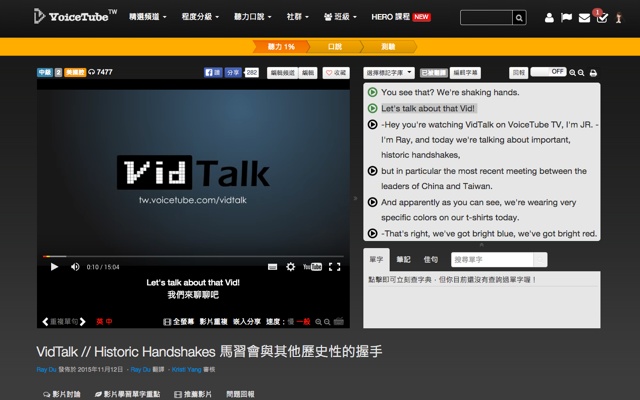This screenshot has width=640, height=400.
Task: Toggle 全螢幕 fullscreen mode below the video
Action: (x=179, y=322)
